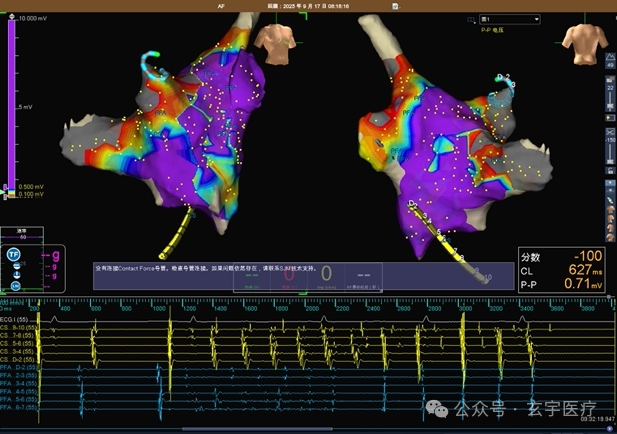This screenshot has height=434, width=617.
Task: Click the front-facing torso orientation model
Action: pos(275,43)
